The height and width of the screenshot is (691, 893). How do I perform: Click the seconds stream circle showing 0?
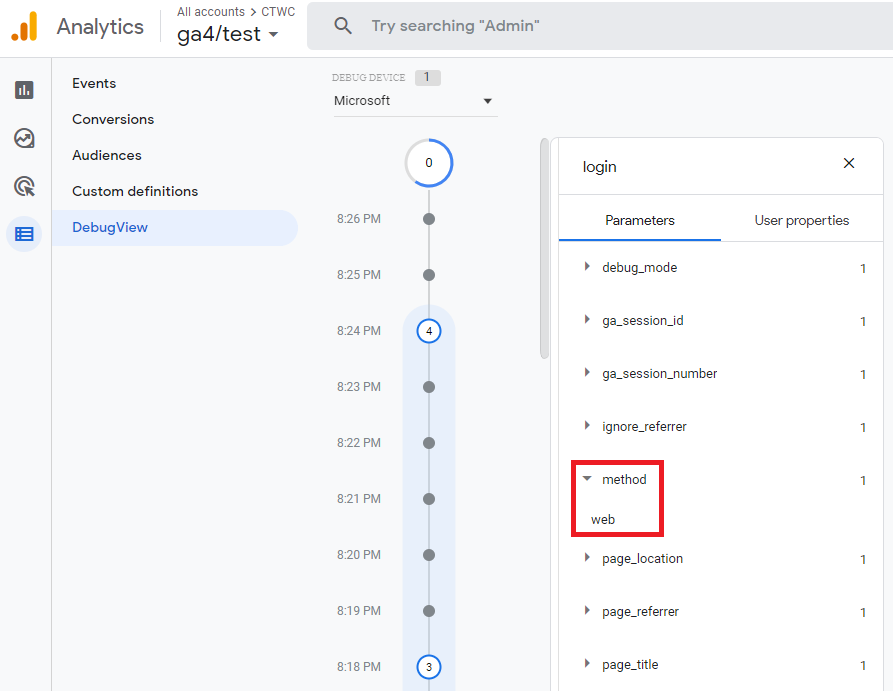(x=429, y=163)
